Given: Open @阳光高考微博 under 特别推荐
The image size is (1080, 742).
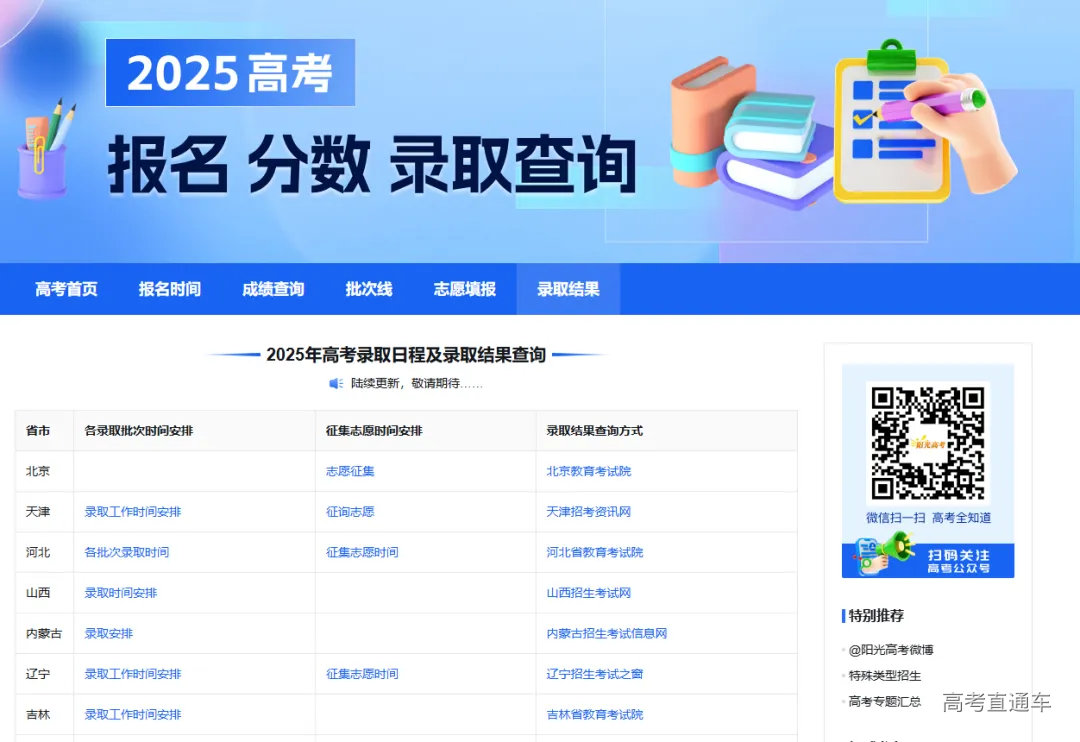Looking at the screenshot, I should pyautogui.click(x=891, y=649).
